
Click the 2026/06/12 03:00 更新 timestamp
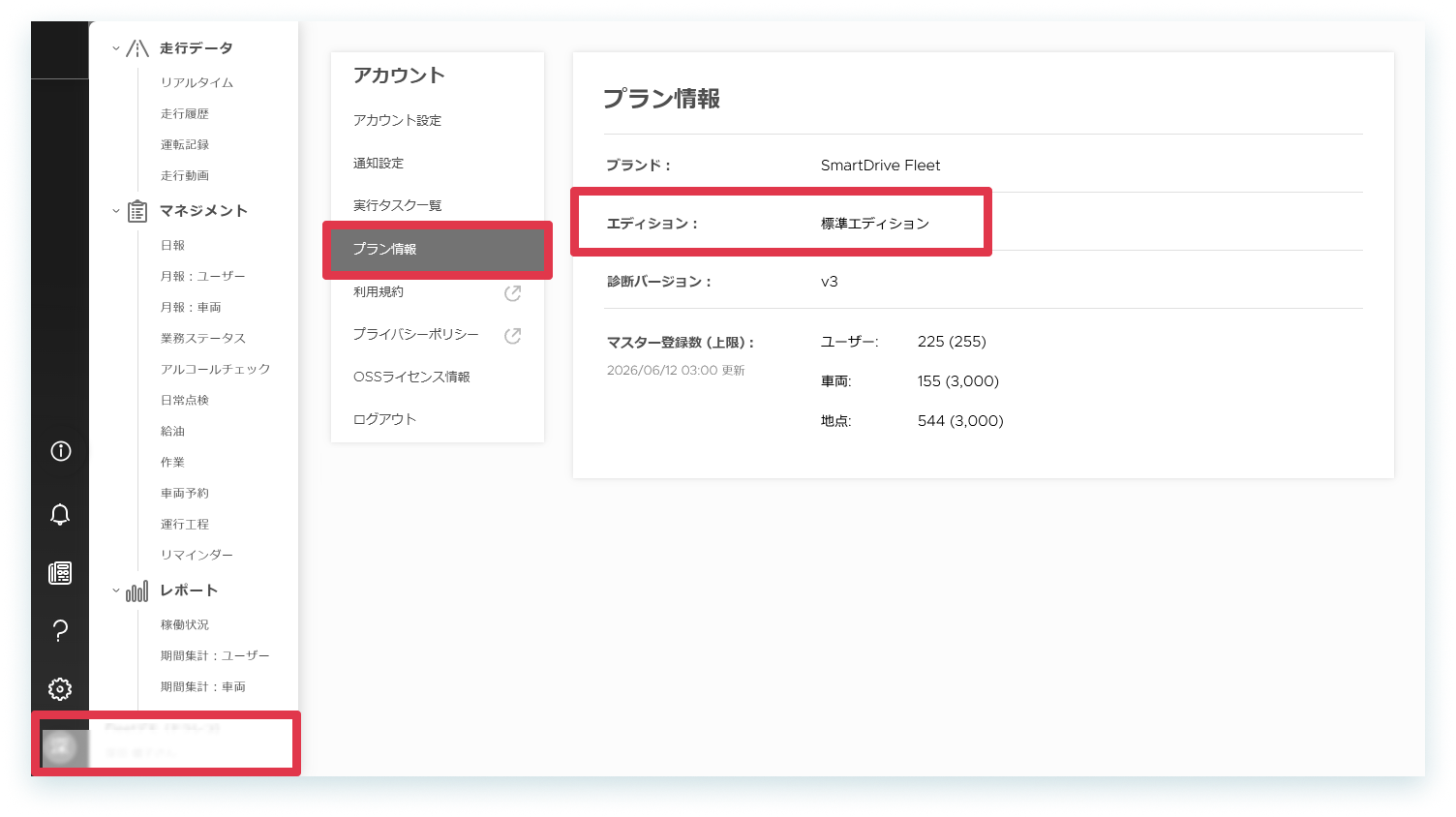tap(676, 371)
